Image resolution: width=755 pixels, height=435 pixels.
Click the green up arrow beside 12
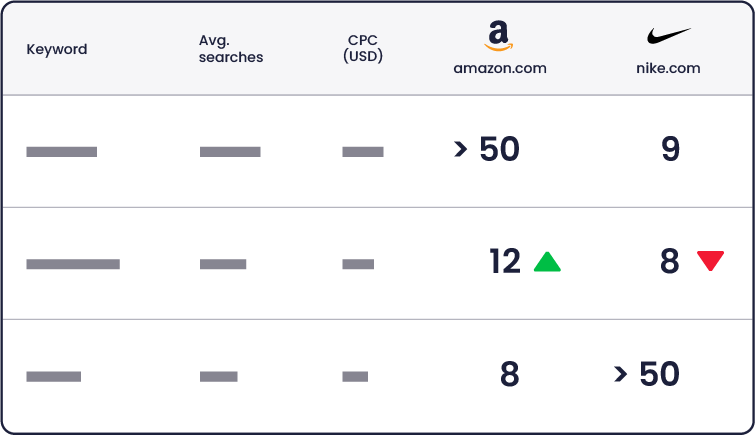[547, 262]
